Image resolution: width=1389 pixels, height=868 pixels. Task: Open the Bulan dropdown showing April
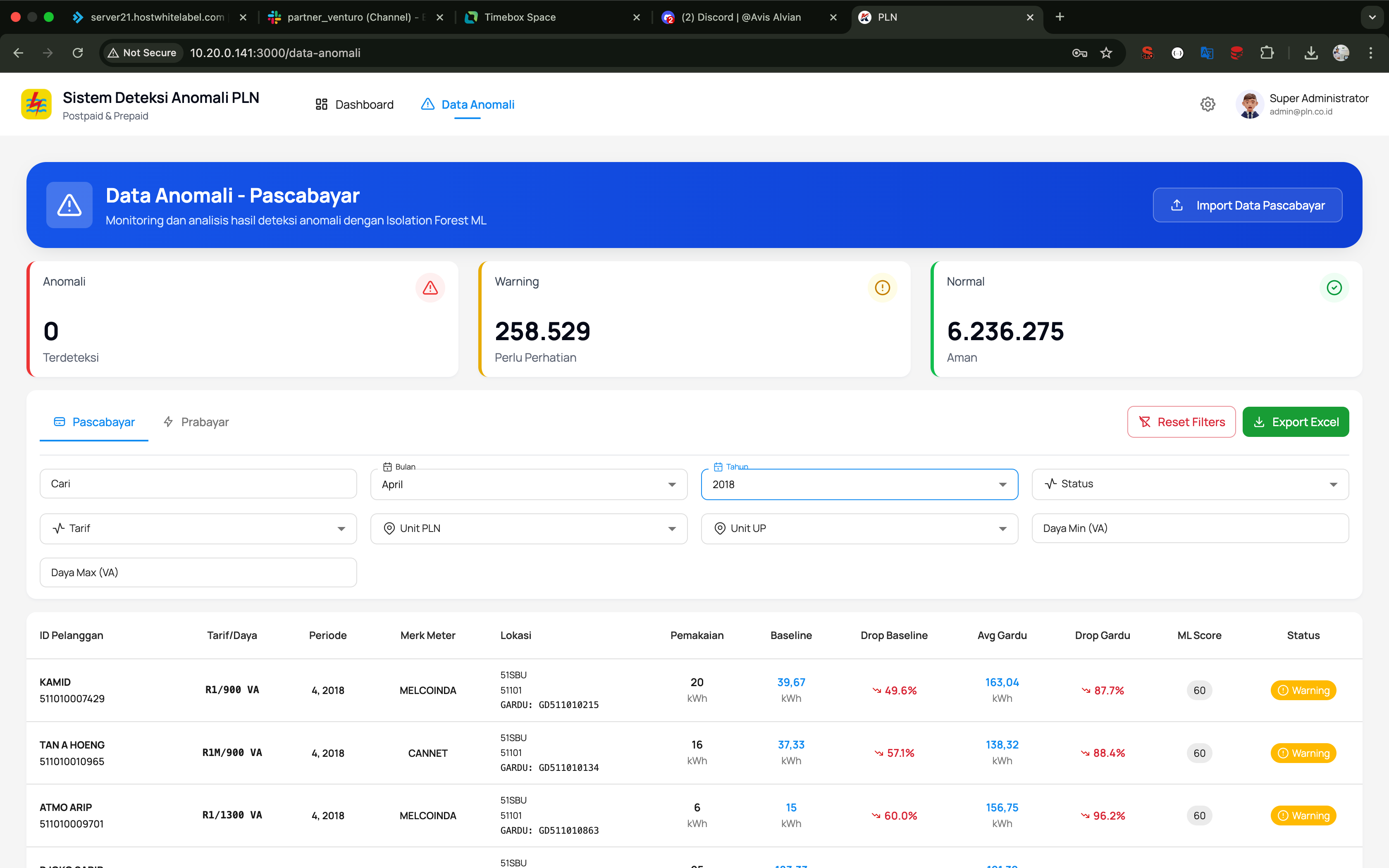[528, 484]
